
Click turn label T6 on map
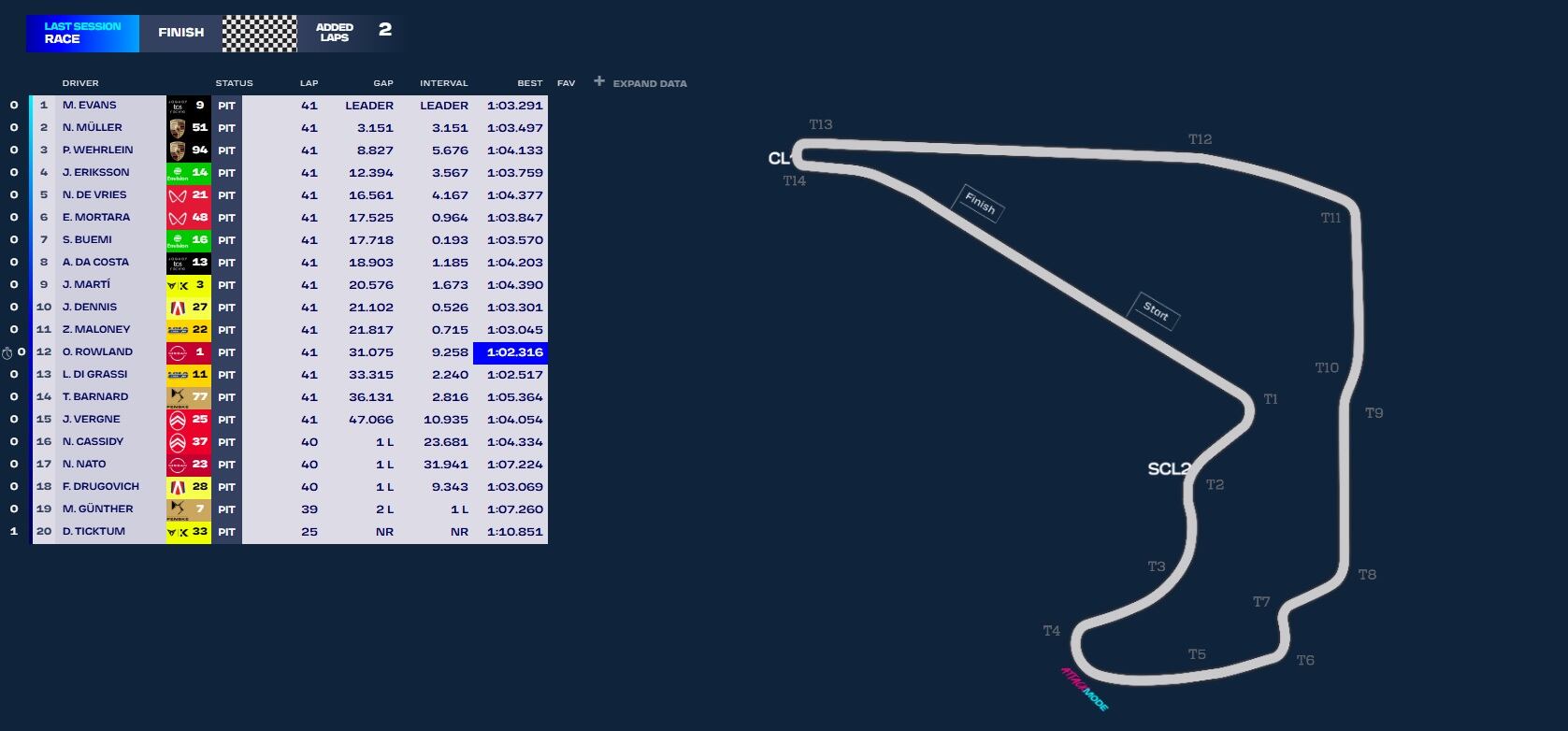coord(1305,661)
